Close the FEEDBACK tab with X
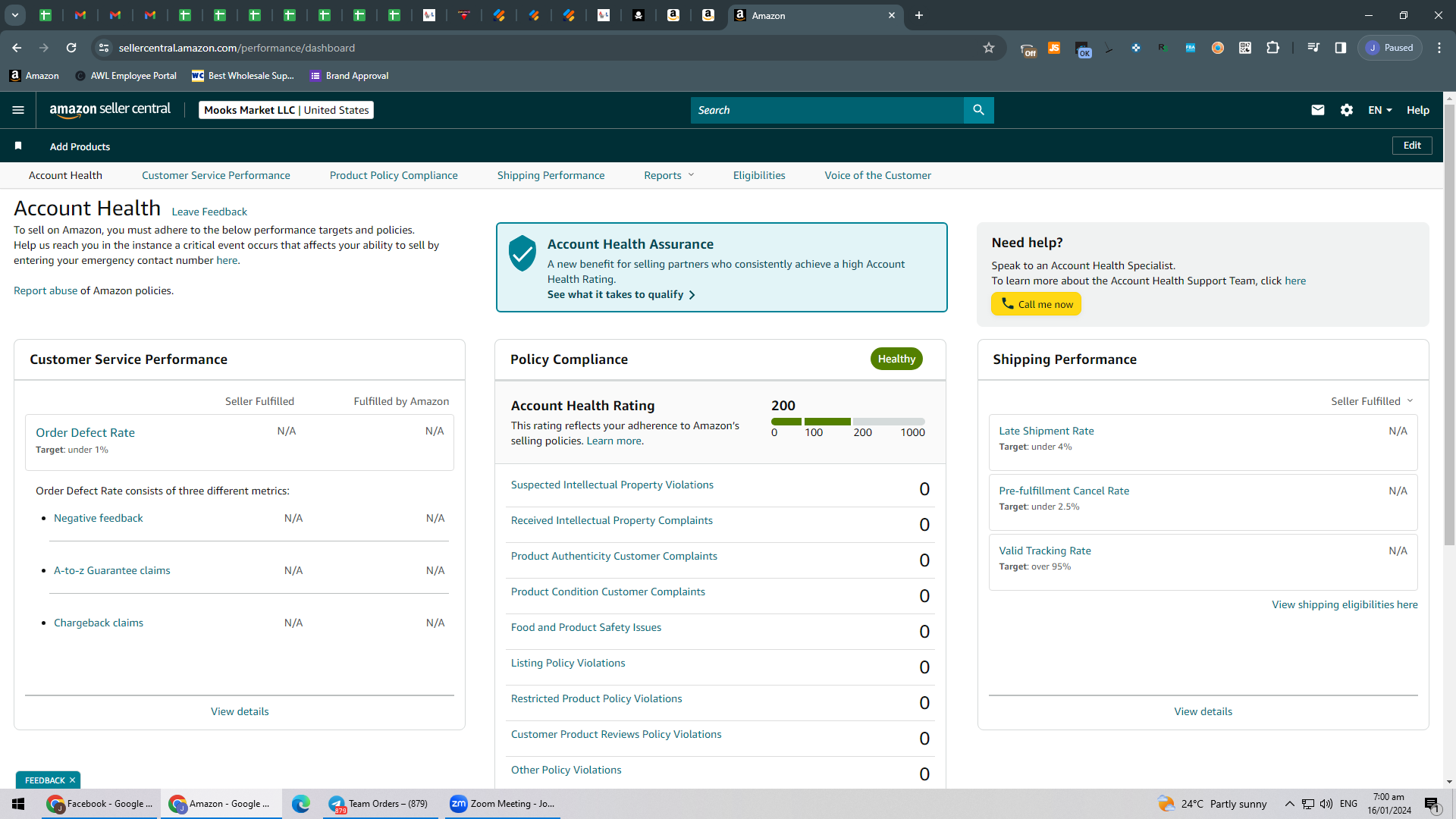This screenshot has width=1456, height=819. [x=73, y=780]
